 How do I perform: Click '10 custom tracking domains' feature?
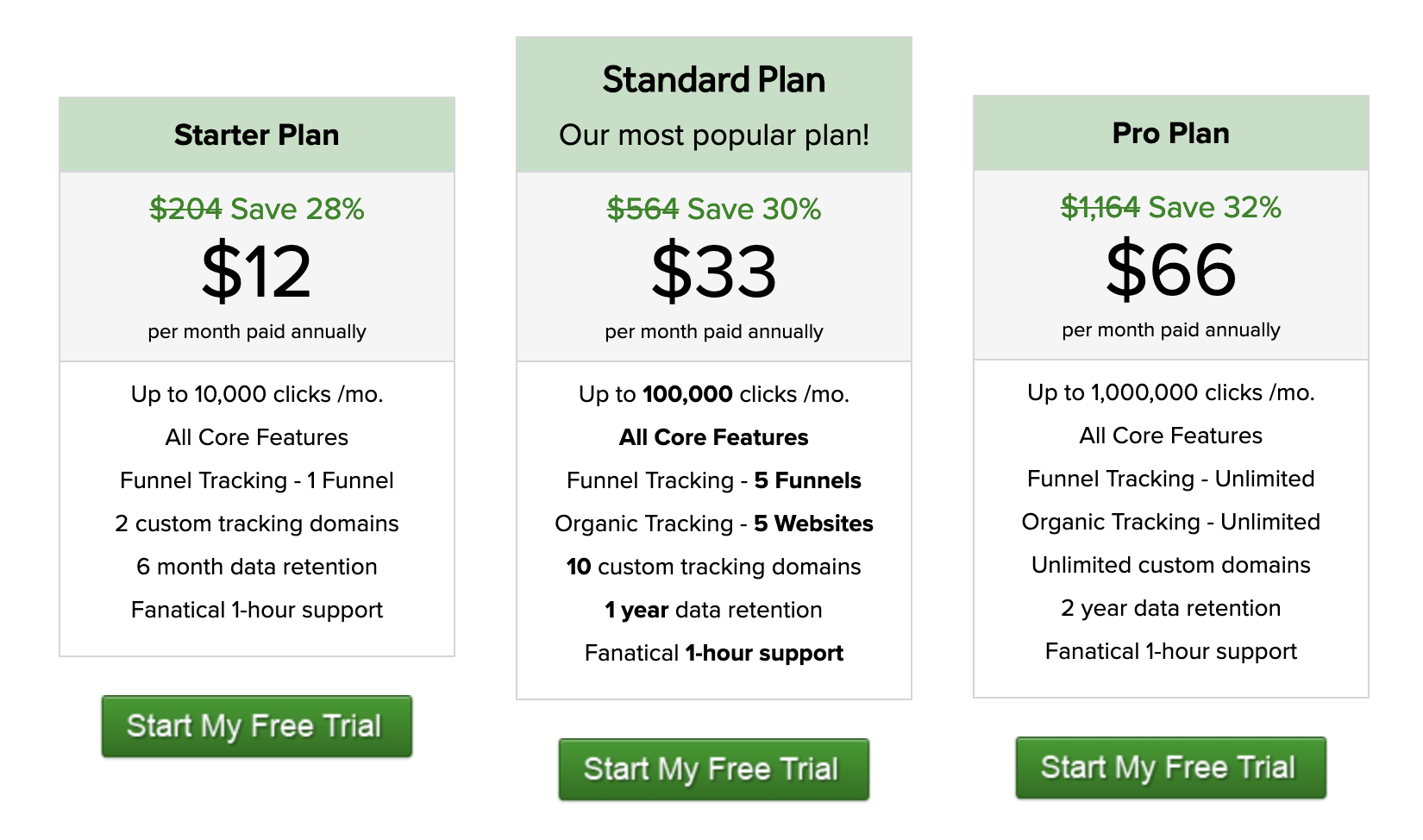(714, 567)
